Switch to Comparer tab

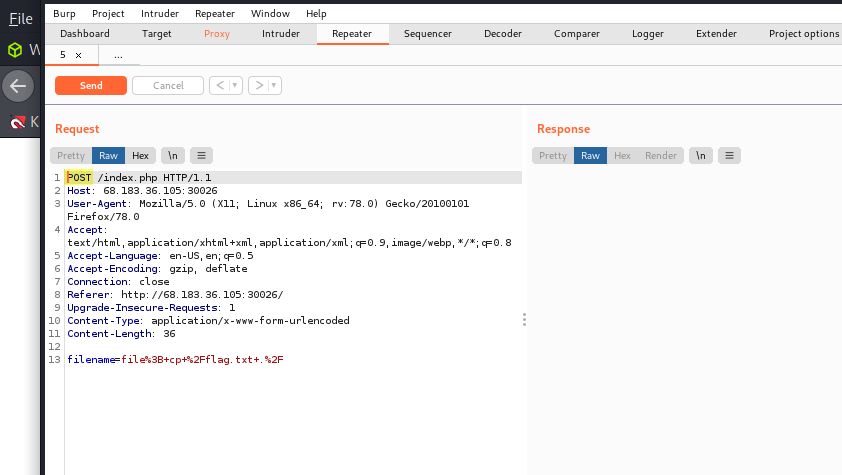577,34
